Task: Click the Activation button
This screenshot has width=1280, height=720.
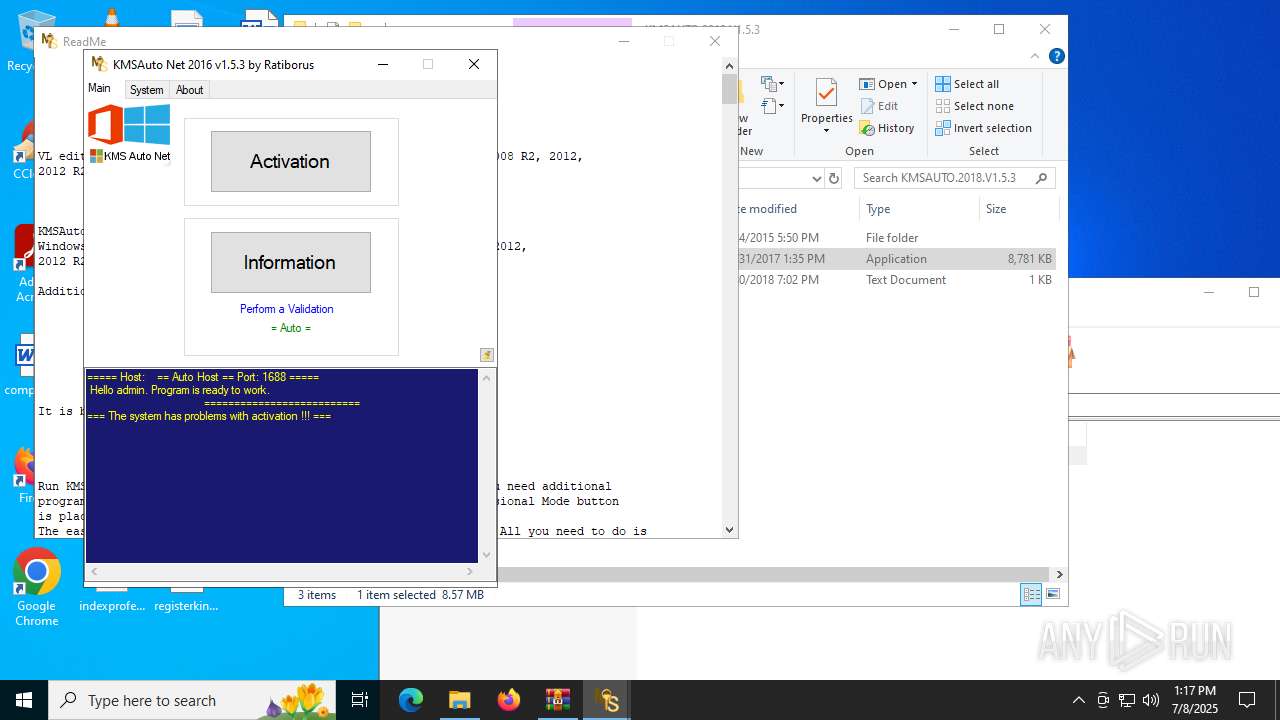Action: 290,161
